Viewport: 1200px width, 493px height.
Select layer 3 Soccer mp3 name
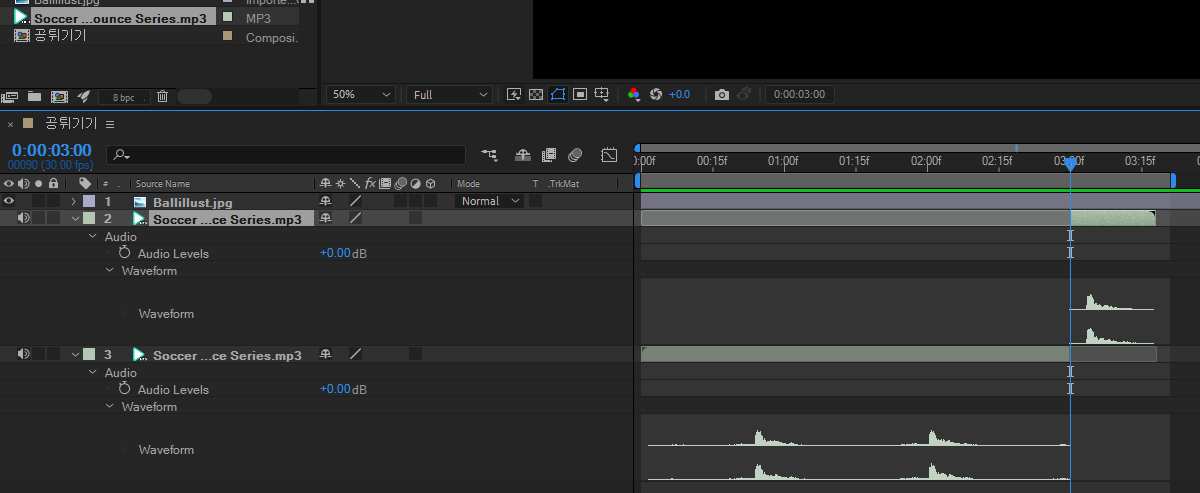click(x=227, y=355)
